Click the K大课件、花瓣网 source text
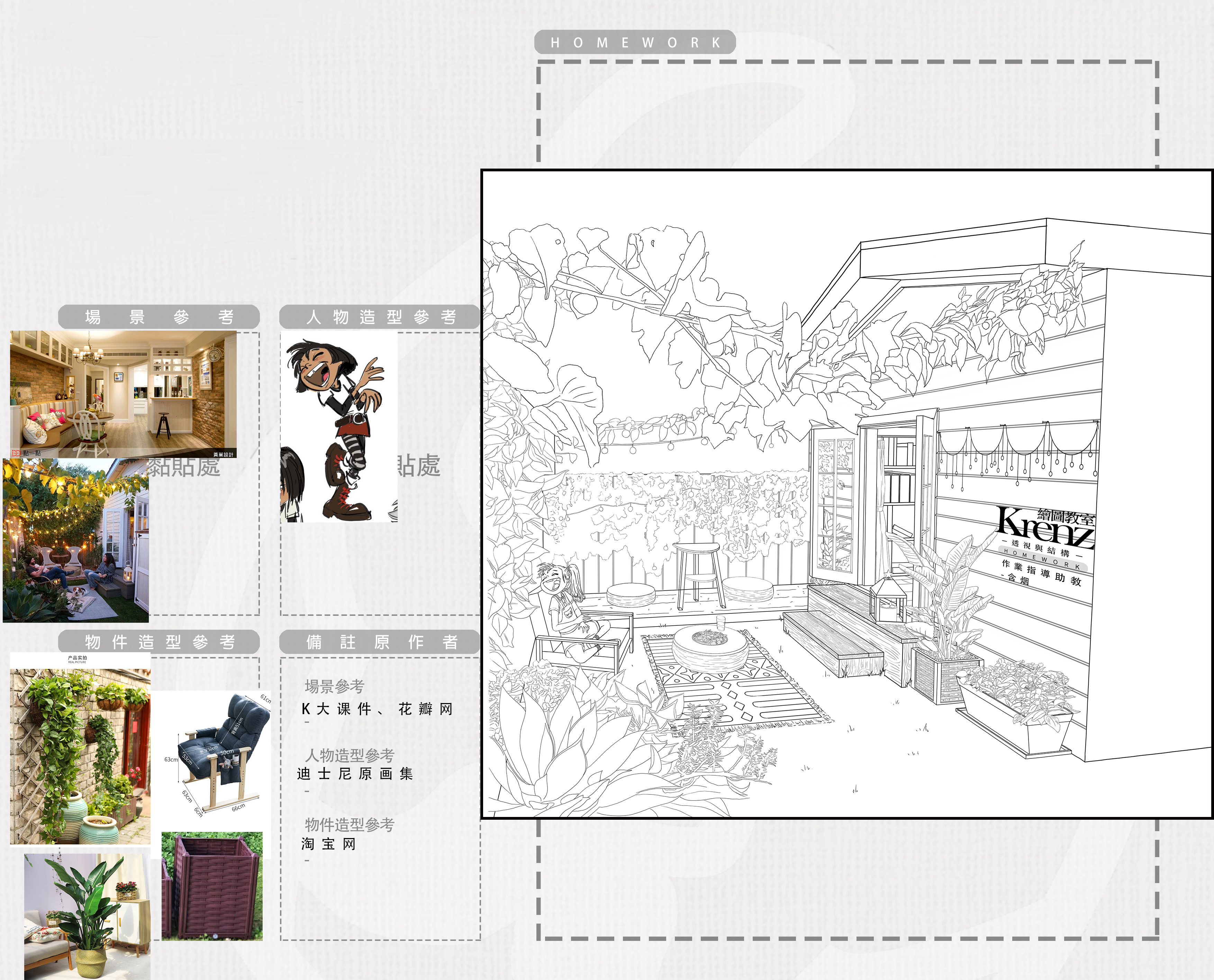This screenshot has height=980, width=1214. (x=377, y=709)
